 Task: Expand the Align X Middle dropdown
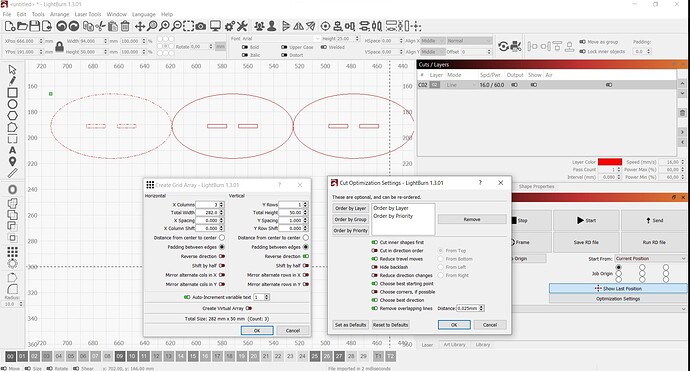click(433, 40)
